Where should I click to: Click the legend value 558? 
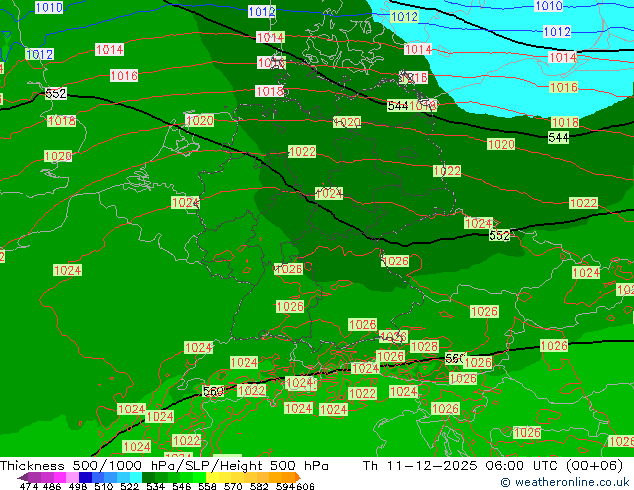207,486
